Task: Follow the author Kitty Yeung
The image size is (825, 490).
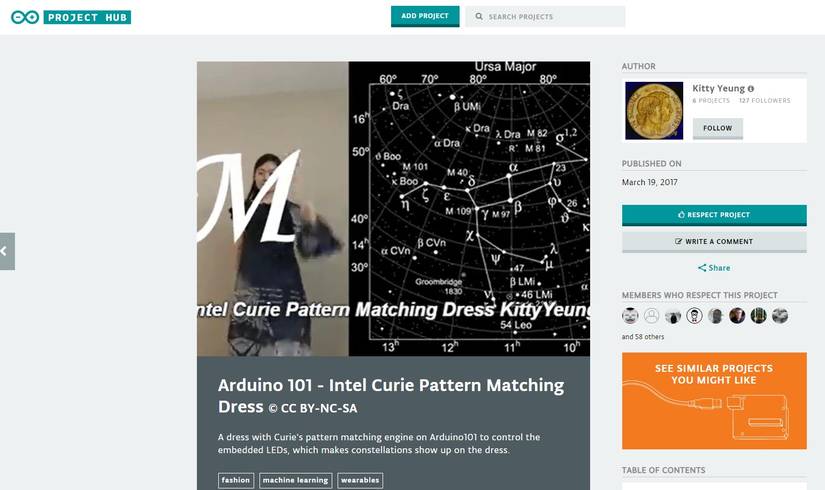Action: [718, 128]
